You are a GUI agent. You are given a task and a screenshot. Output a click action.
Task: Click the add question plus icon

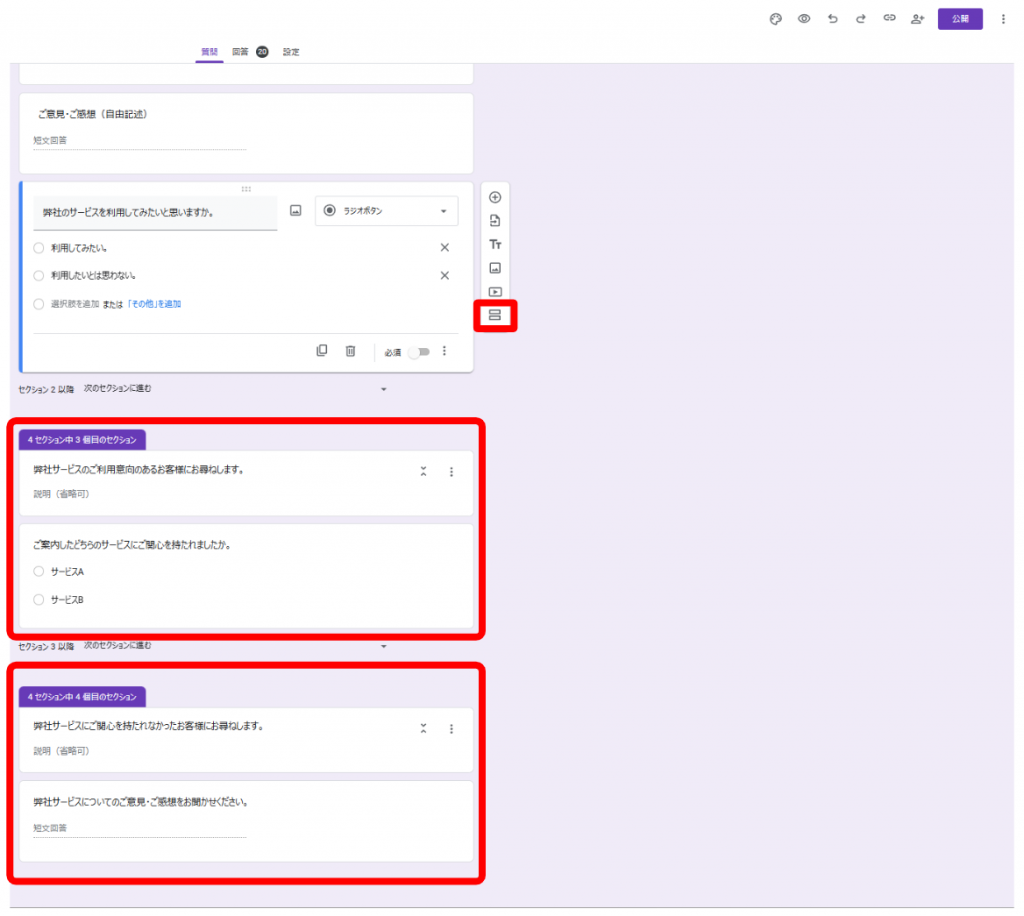click(495, 197)
